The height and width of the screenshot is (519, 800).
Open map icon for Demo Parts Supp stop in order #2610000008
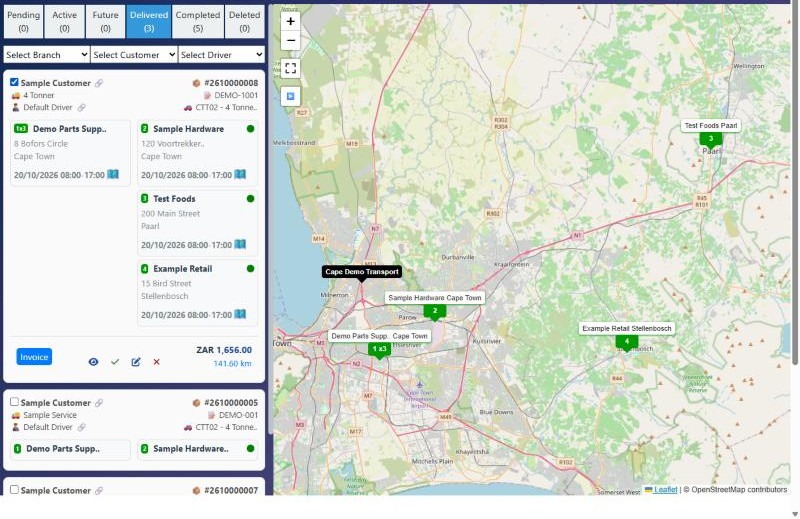pos(113,175)
